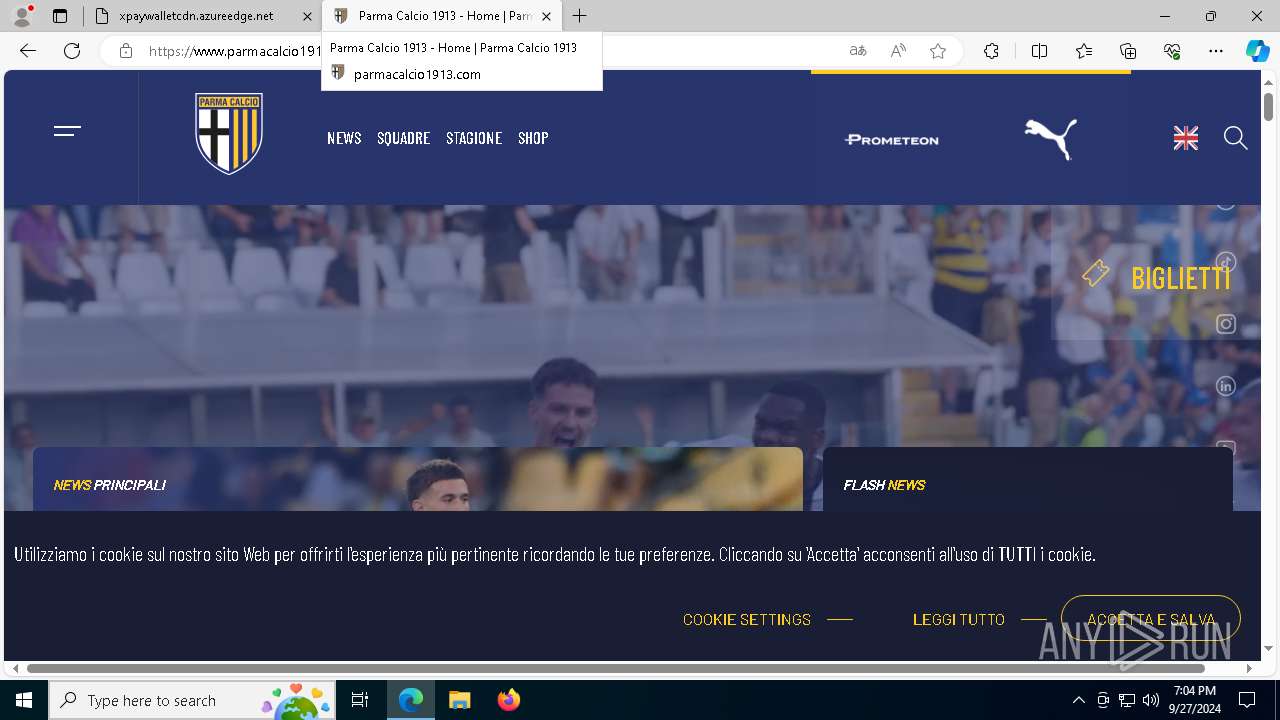Close the xpaywalletcdn tab
The width and height of the screenshot is (1280, 720).
point(307,16)
